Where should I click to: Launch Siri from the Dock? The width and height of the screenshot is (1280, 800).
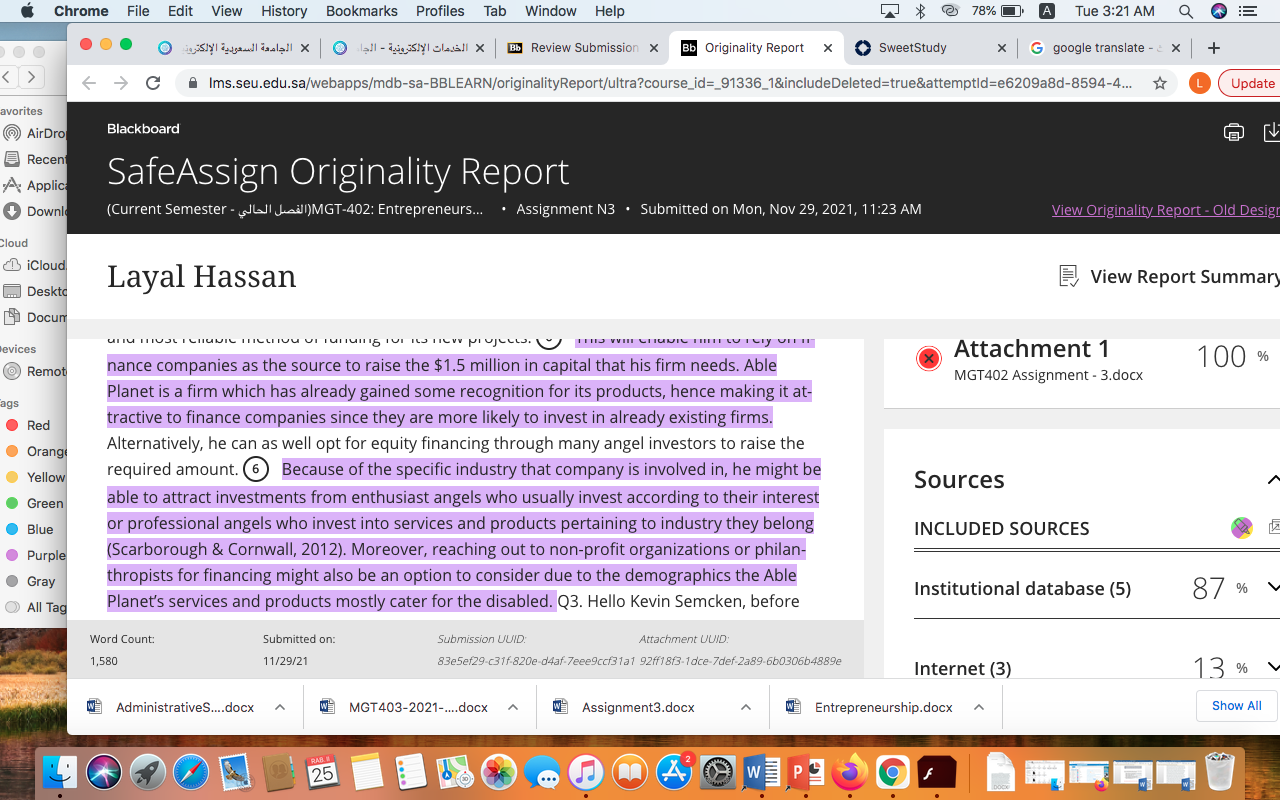104,771
